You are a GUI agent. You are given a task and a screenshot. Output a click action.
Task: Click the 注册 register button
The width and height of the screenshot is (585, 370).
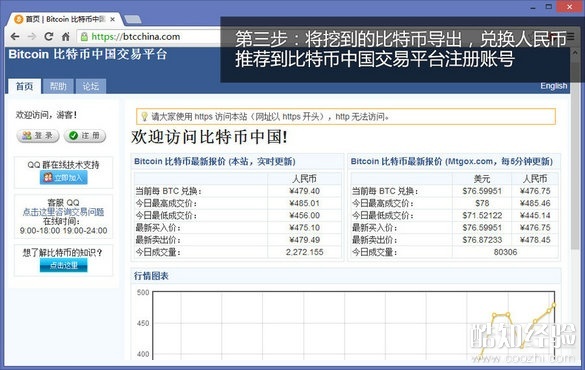pos(85,136)
